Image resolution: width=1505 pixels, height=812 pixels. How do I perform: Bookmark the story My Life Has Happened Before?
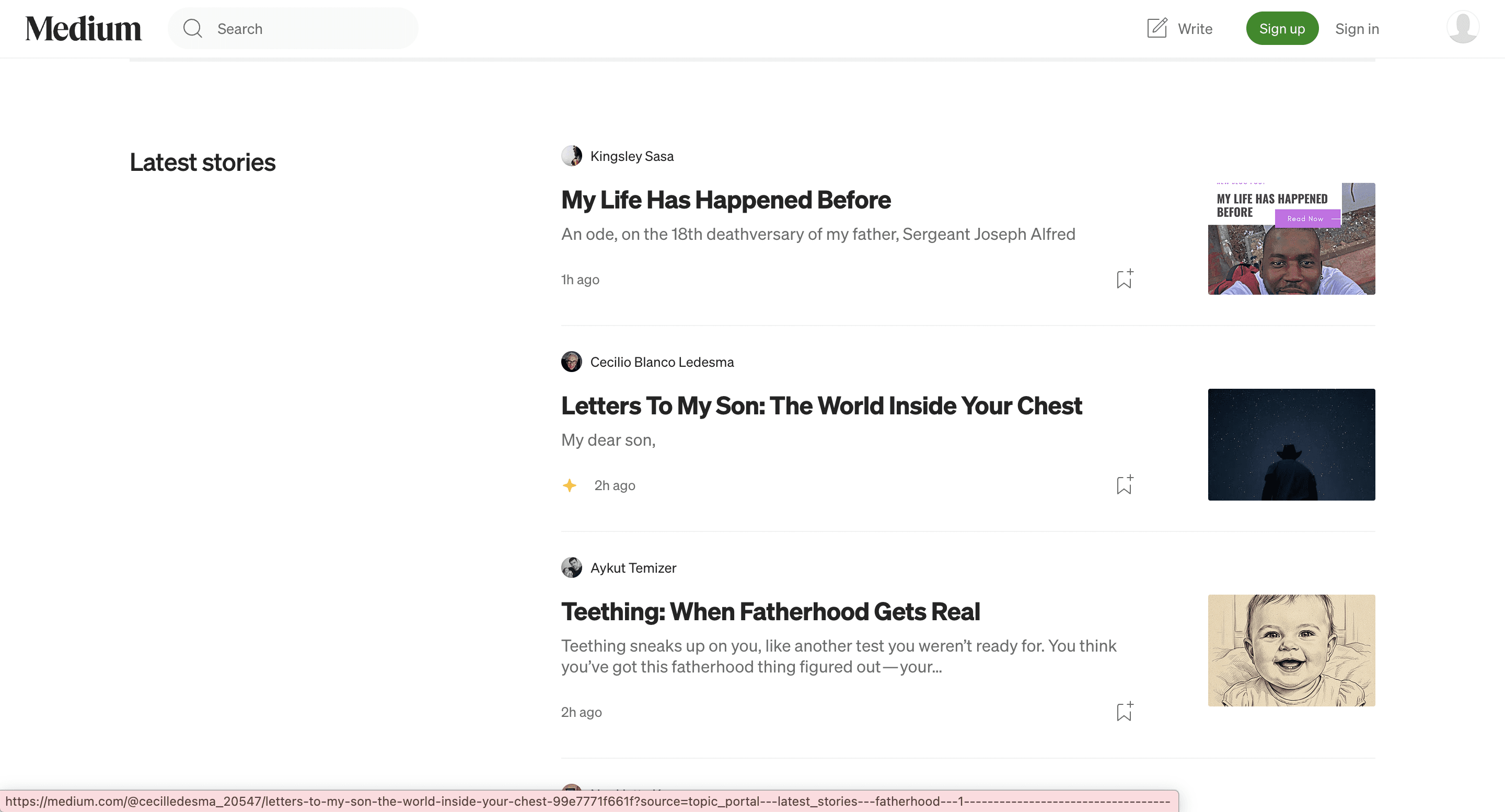(x=1124, y=279)
